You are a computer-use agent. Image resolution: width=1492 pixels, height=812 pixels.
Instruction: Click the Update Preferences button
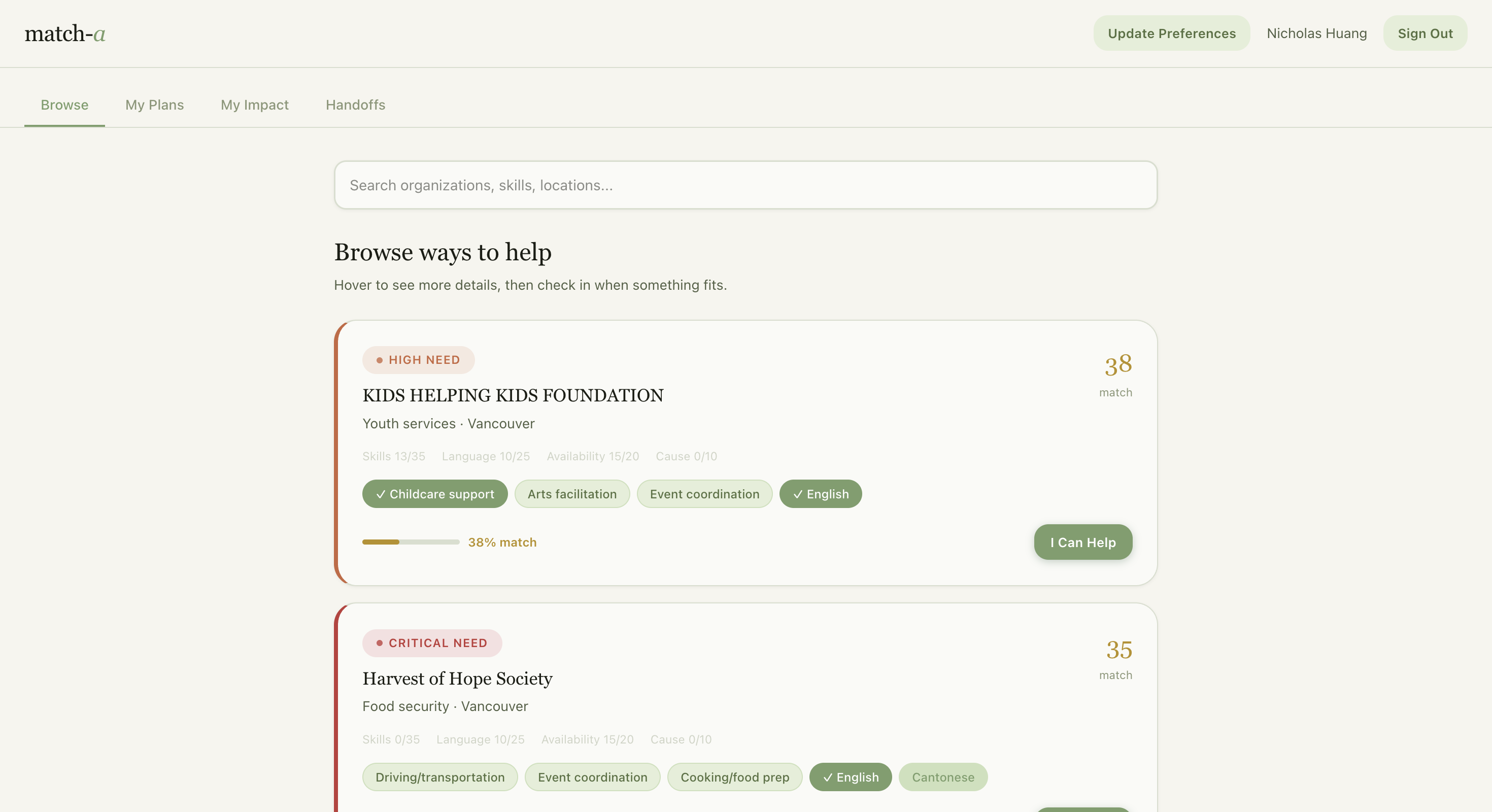pos(1171,33)
